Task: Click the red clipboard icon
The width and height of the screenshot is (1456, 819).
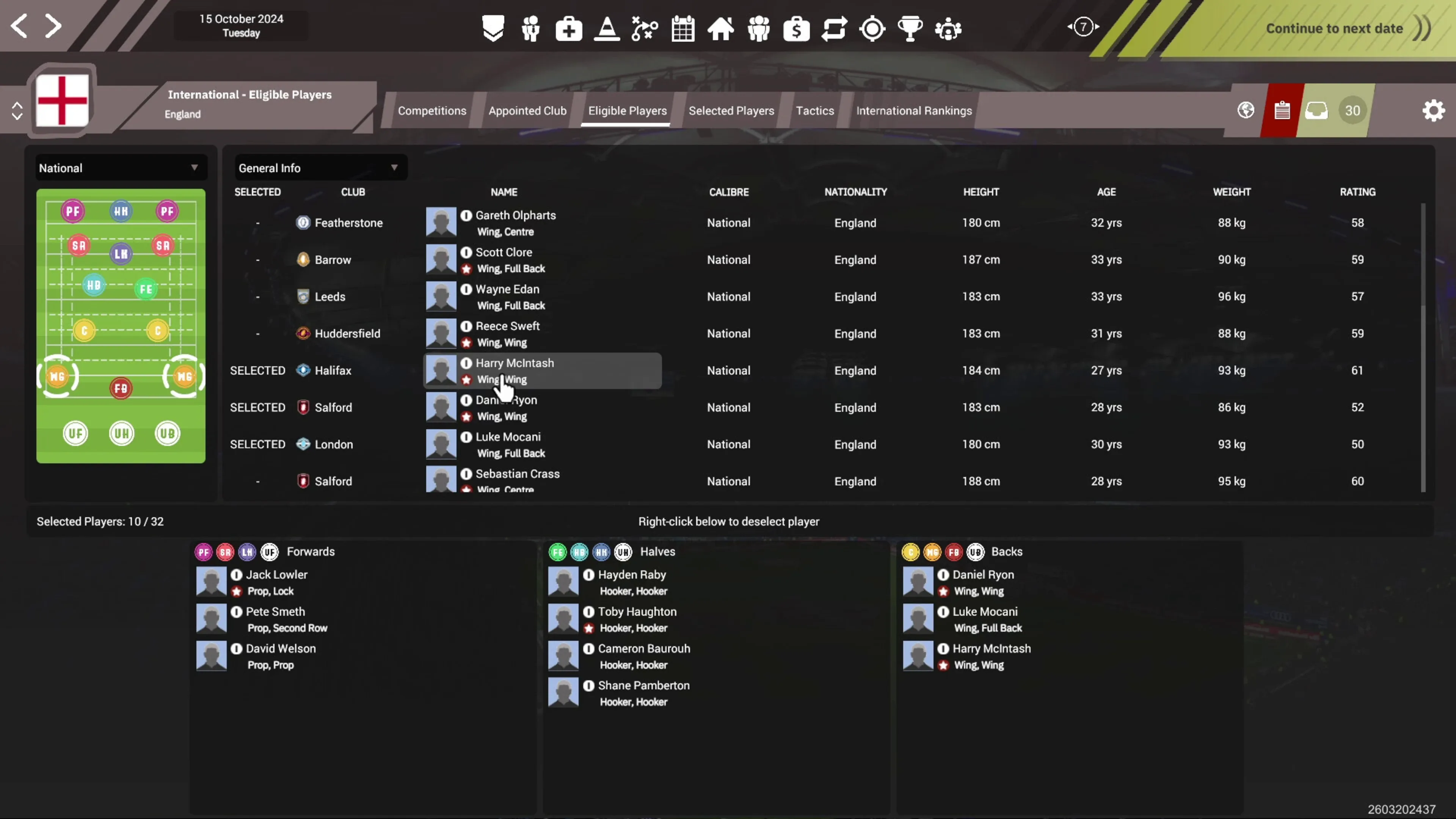Action: tap(1282, 110)
